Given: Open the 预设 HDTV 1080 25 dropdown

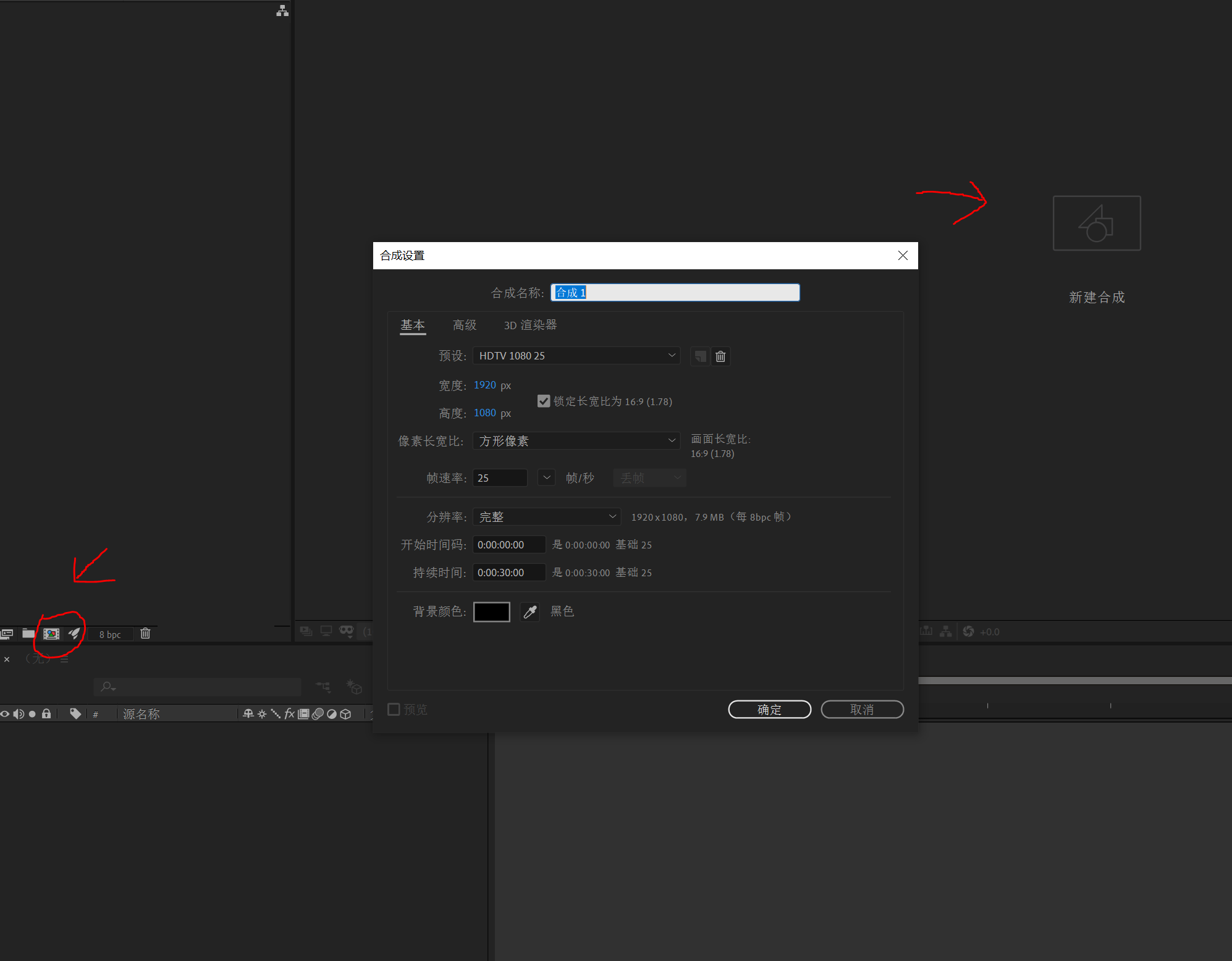Looking at the screenshot, I should pos(576,356).
